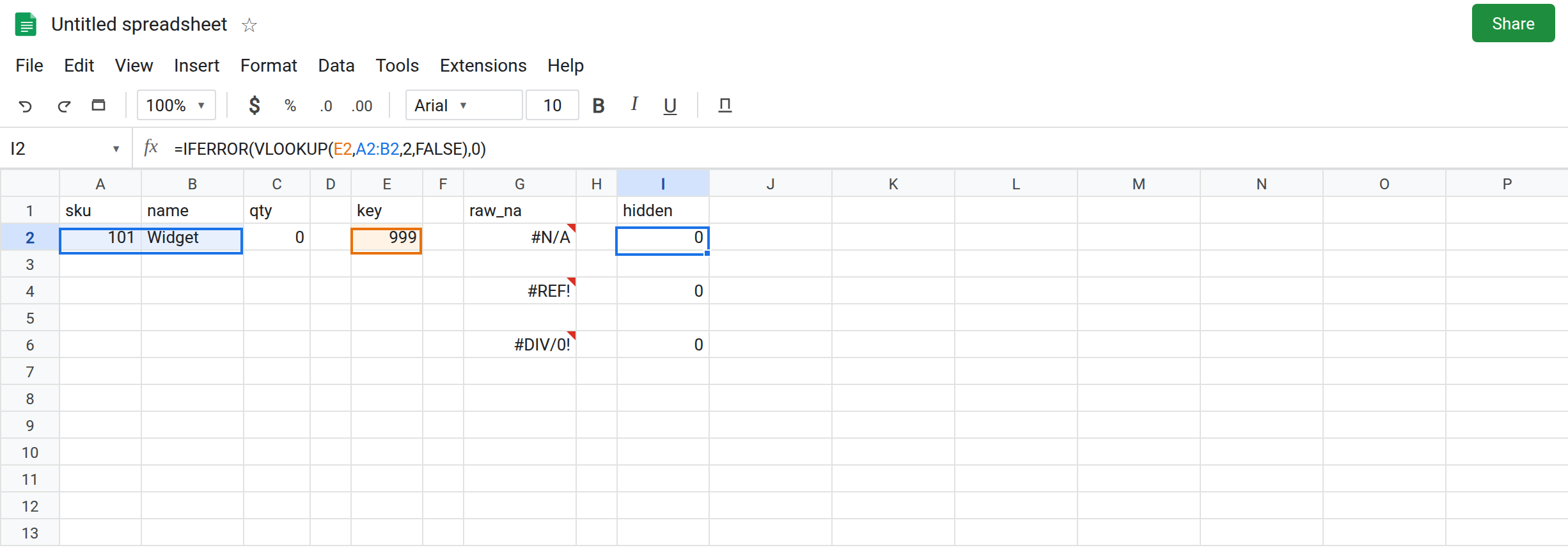This screenshot has height=550, width=1568.
Task: Expand the Name box I2 dropdown arrow
Action: click(116, 149)
